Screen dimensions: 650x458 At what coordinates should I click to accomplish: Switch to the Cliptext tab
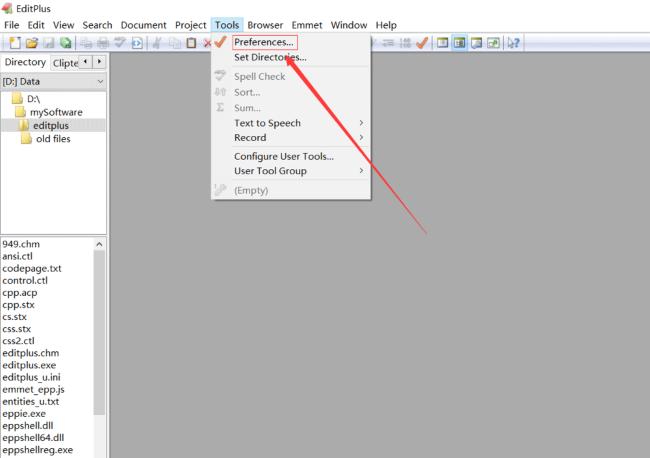click(x=65, y=63)
